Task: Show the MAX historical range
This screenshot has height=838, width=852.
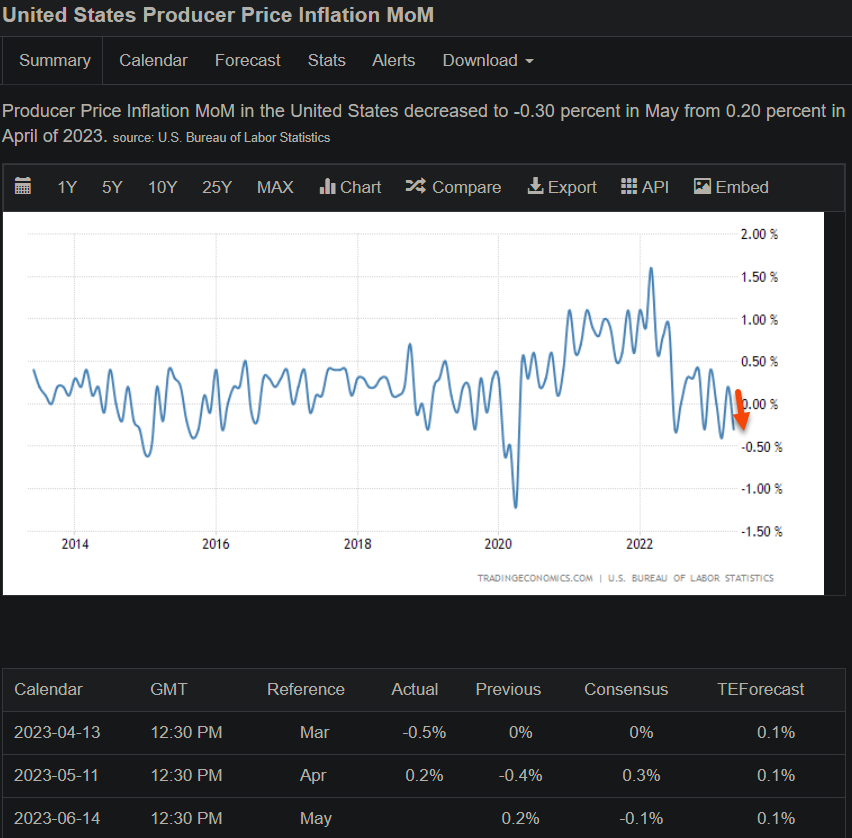Action: [275, 187]
